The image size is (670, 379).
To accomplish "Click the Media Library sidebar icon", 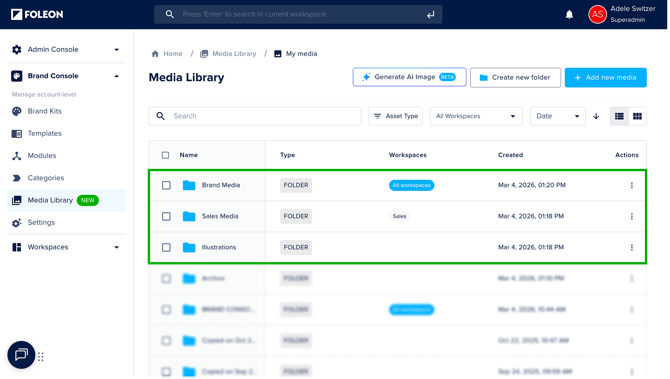I will pos(17,200).
